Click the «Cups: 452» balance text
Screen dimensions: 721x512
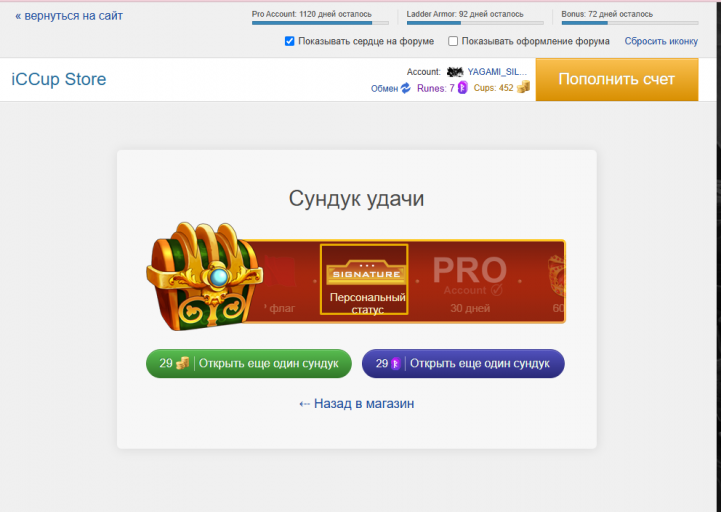point(493,88)
